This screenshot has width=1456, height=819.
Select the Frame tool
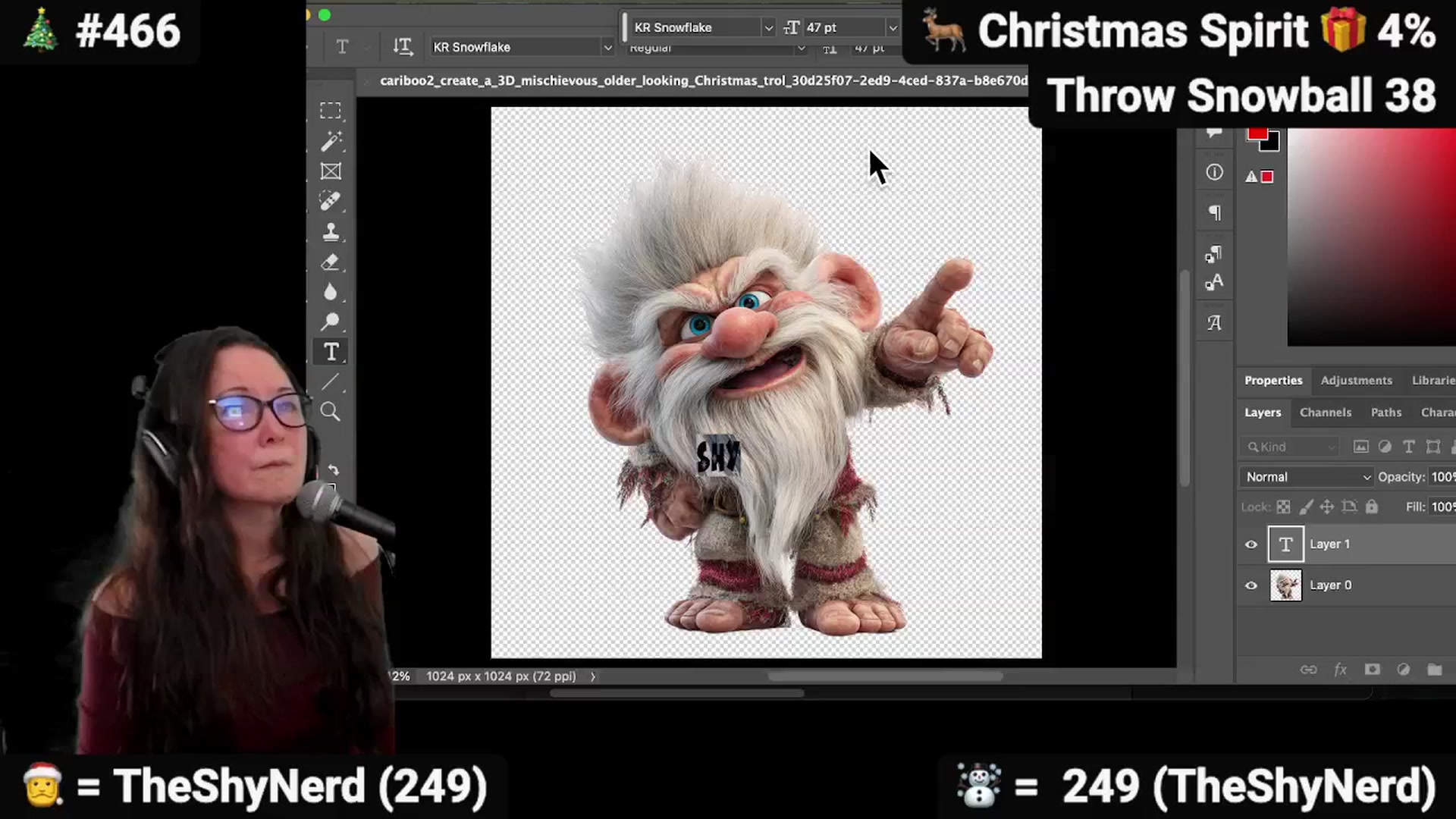[x=331, y=171]
